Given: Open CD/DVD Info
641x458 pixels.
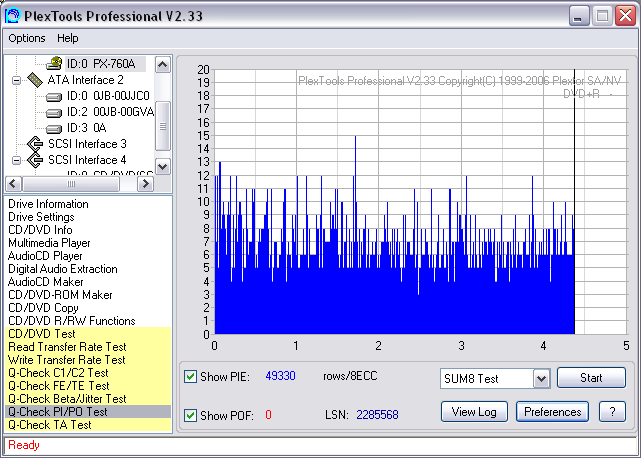Looking at the screenshot, I should (x=40, y=230).
